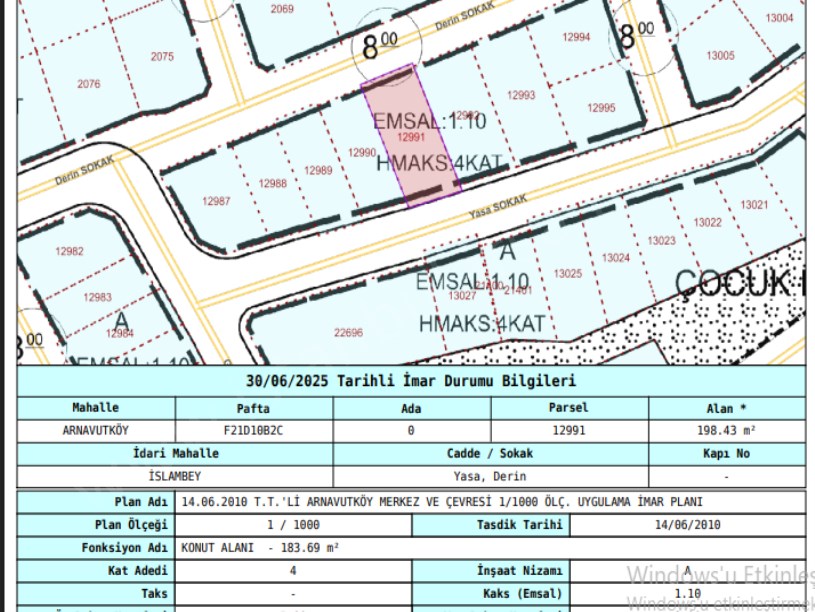The image size is (815, 612).
Task: Select parcel 13005 on the map
Action: [720, 56]
